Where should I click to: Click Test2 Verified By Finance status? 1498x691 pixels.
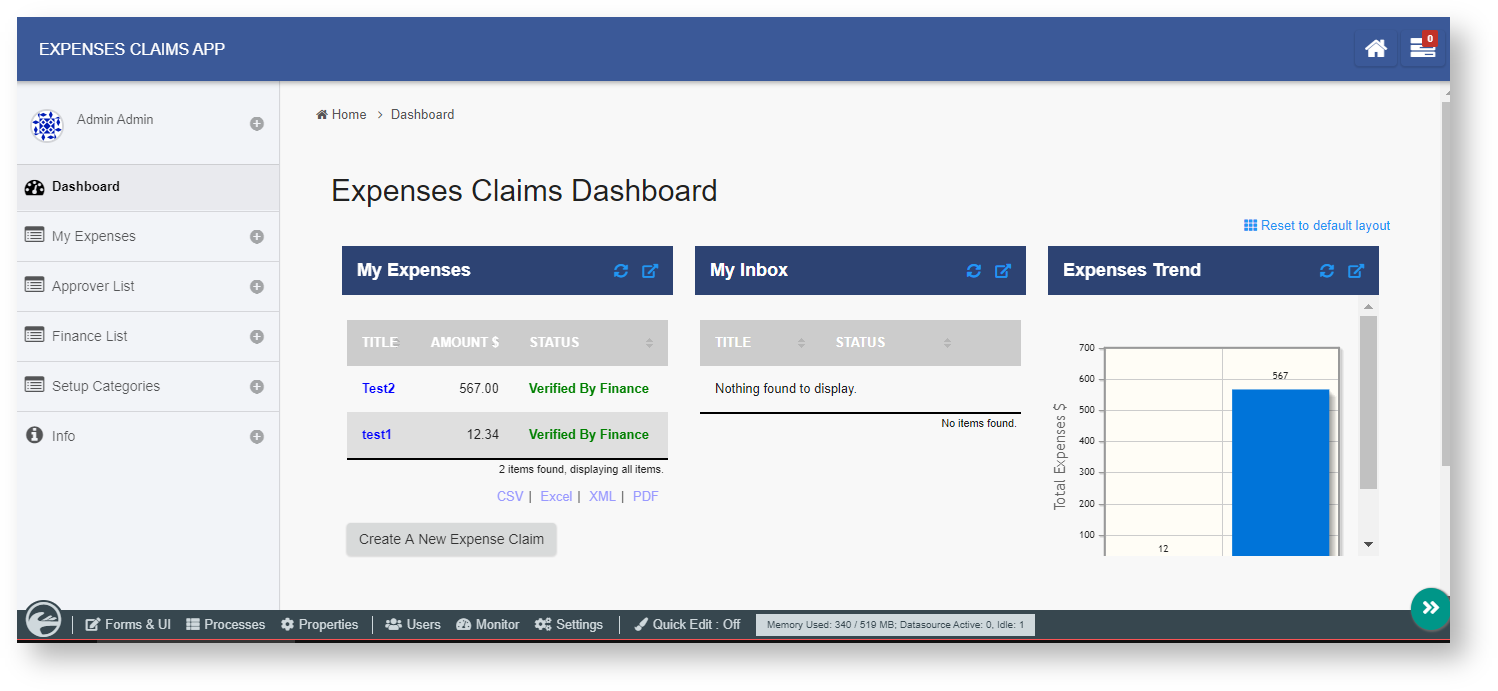(589, 389)
